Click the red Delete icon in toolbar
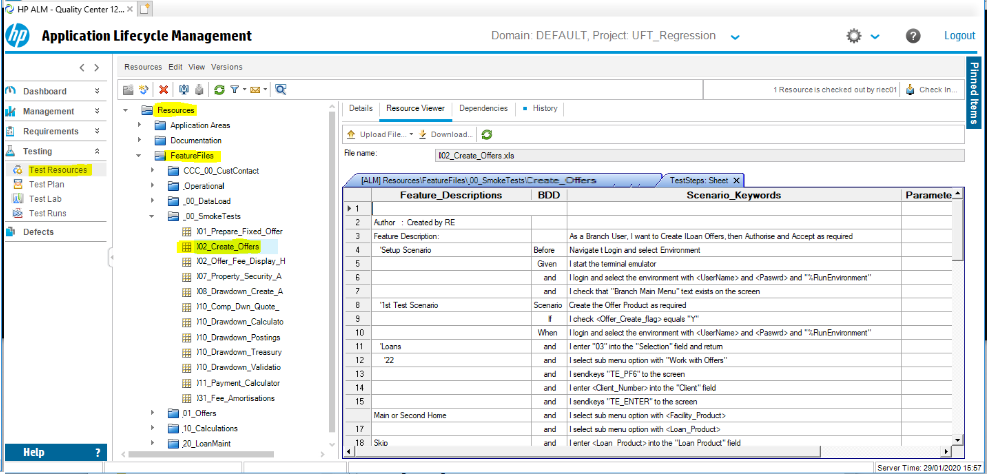 (x=163, y=90)
